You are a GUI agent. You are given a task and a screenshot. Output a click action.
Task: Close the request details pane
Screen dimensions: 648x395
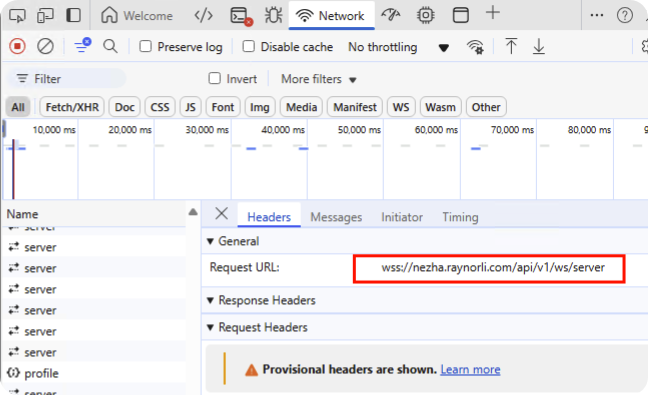tap(222, 214)
